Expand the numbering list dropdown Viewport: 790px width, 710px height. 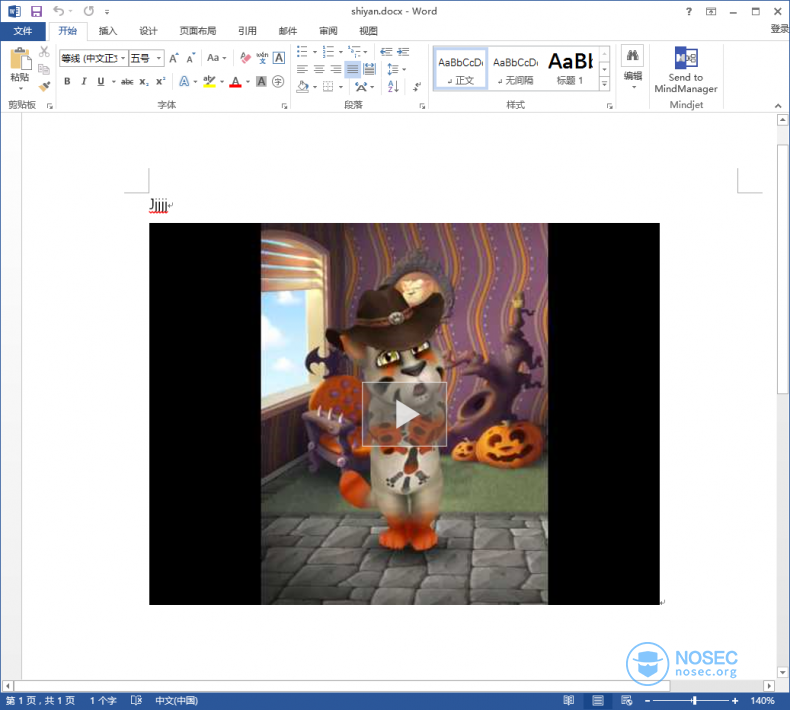tap(341, 52)
